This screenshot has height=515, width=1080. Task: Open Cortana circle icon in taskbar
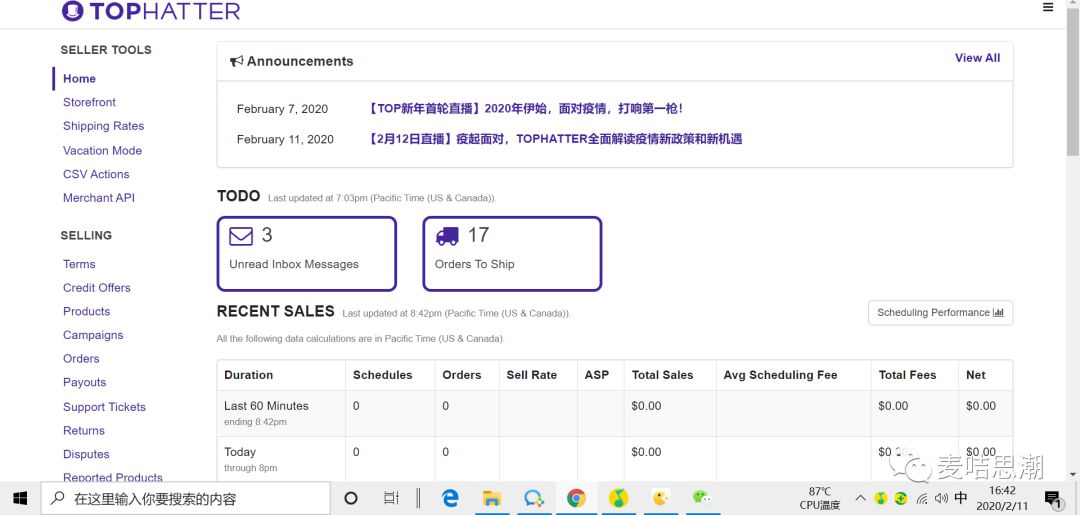click(x=351, y=498)
